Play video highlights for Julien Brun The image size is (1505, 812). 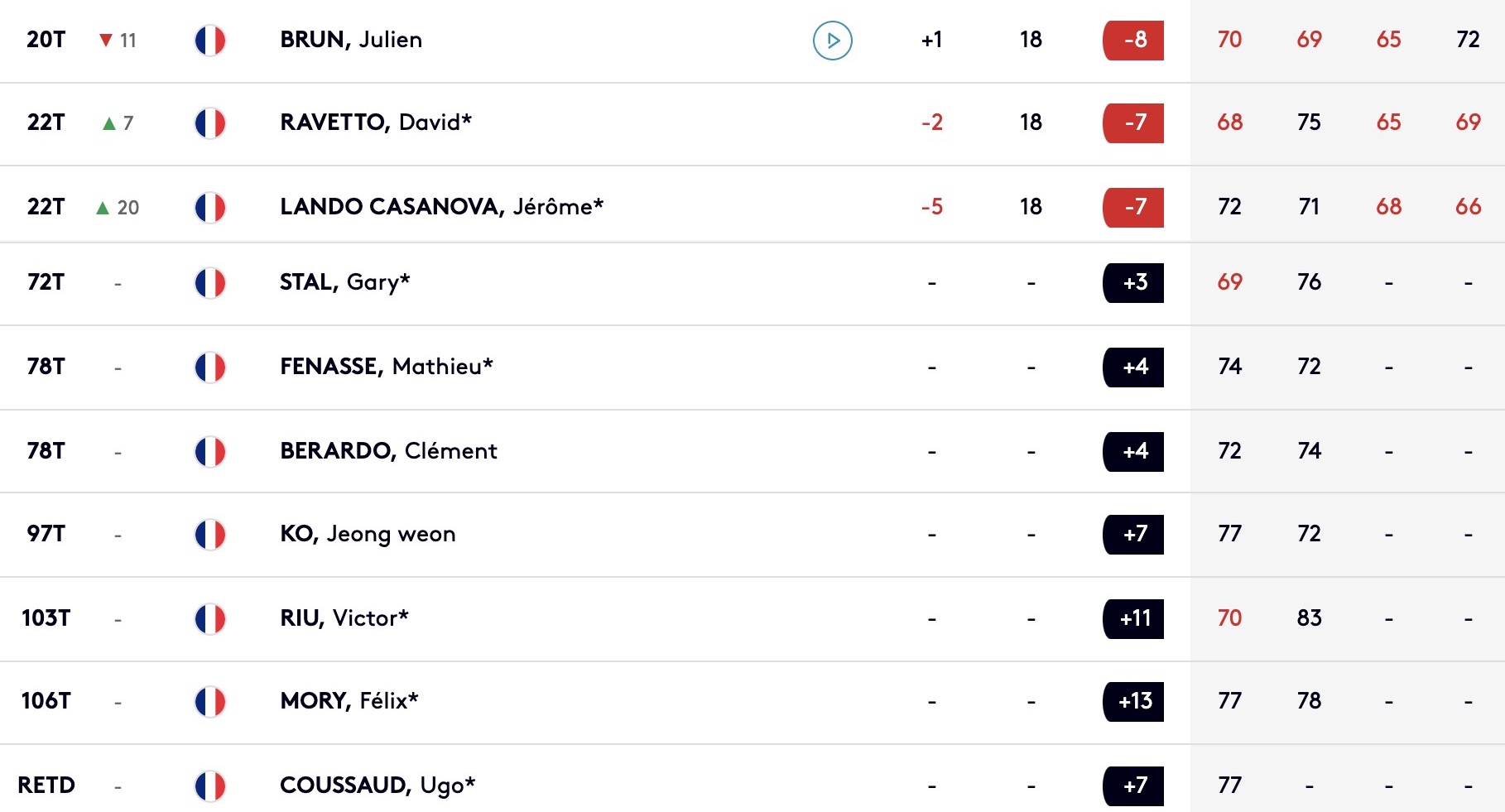[832, 40]
